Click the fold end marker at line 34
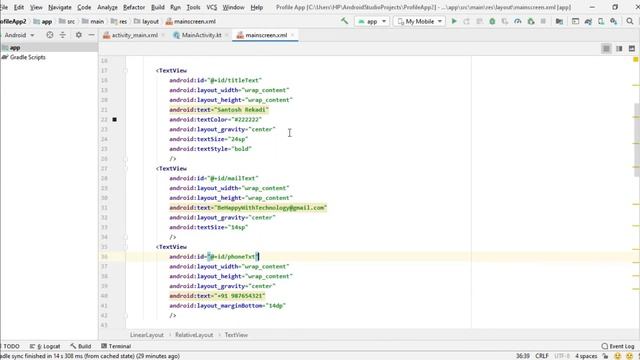The height and width of the screenshot is (360, 640). [x=126, y=237]
